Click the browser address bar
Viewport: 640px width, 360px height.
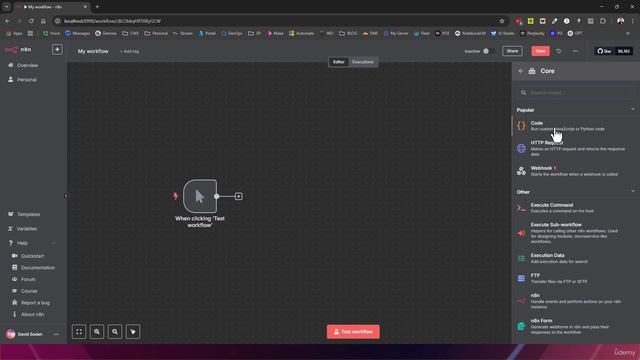278,21
